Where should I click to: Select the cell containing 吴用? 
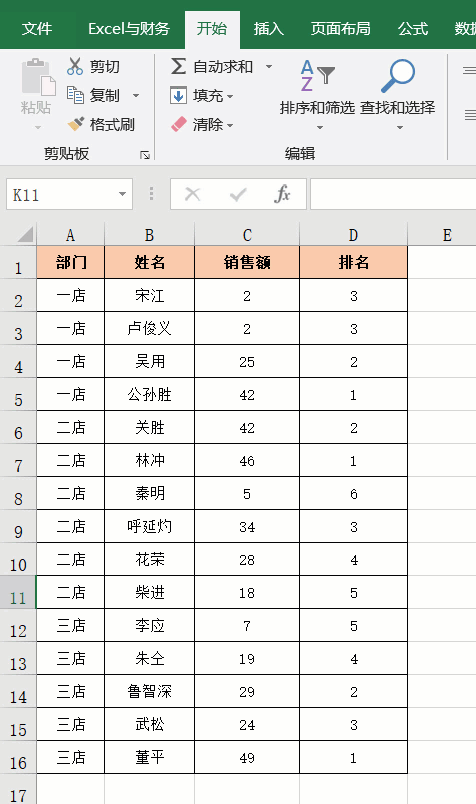point(149,361)
